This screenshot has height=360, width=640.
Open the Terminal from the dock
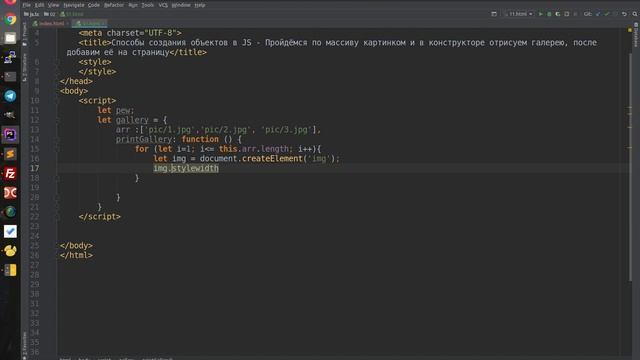click(10, 76)
